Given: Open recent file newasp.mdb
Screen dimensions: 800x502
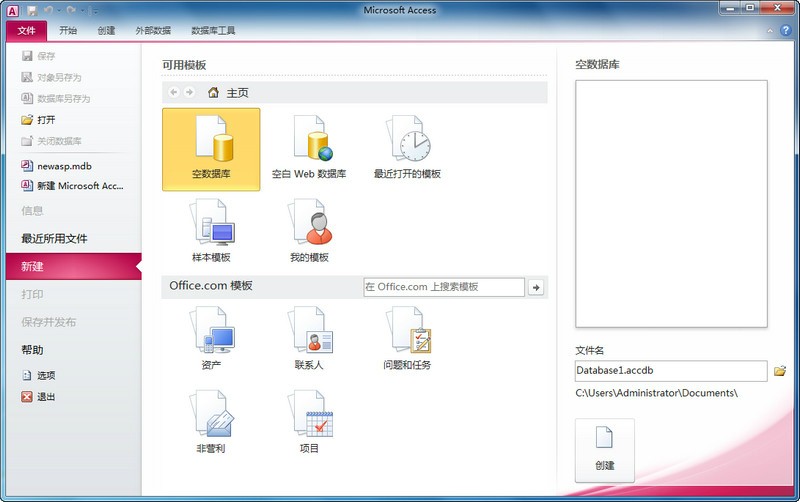Looking at the screenshot, I should coord(57,166).
